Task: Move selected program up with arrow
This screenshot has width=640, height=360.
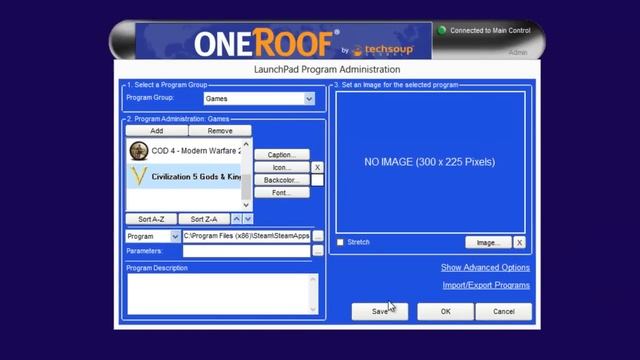Action: (x=236, y=219)
